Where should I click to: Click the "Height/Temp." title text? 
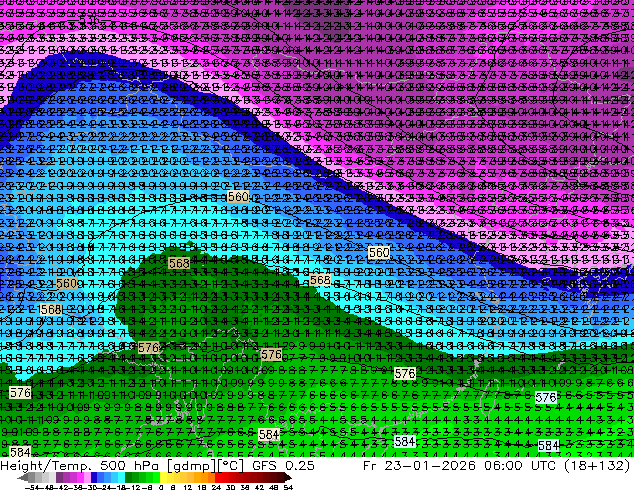coord(45,466)
